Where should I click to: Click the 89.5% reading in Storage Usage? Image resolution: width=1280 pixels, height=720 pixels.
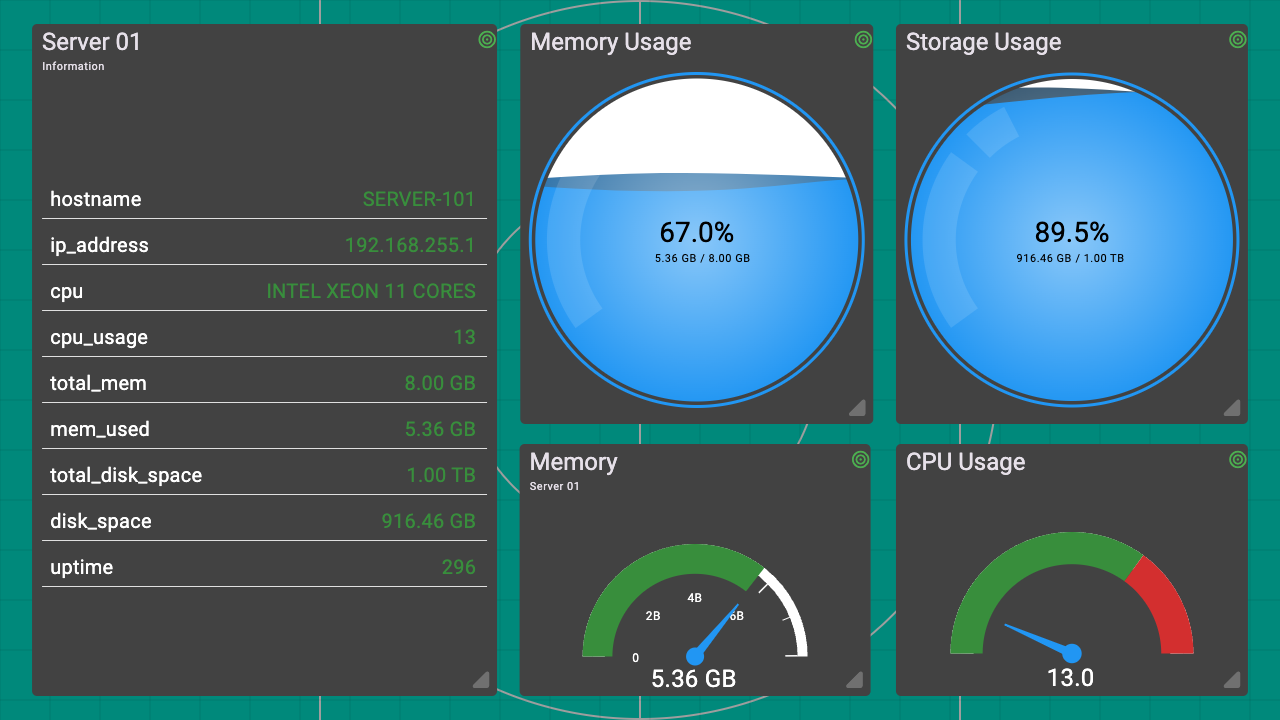pyautogui.click(x=1071, y=233)
